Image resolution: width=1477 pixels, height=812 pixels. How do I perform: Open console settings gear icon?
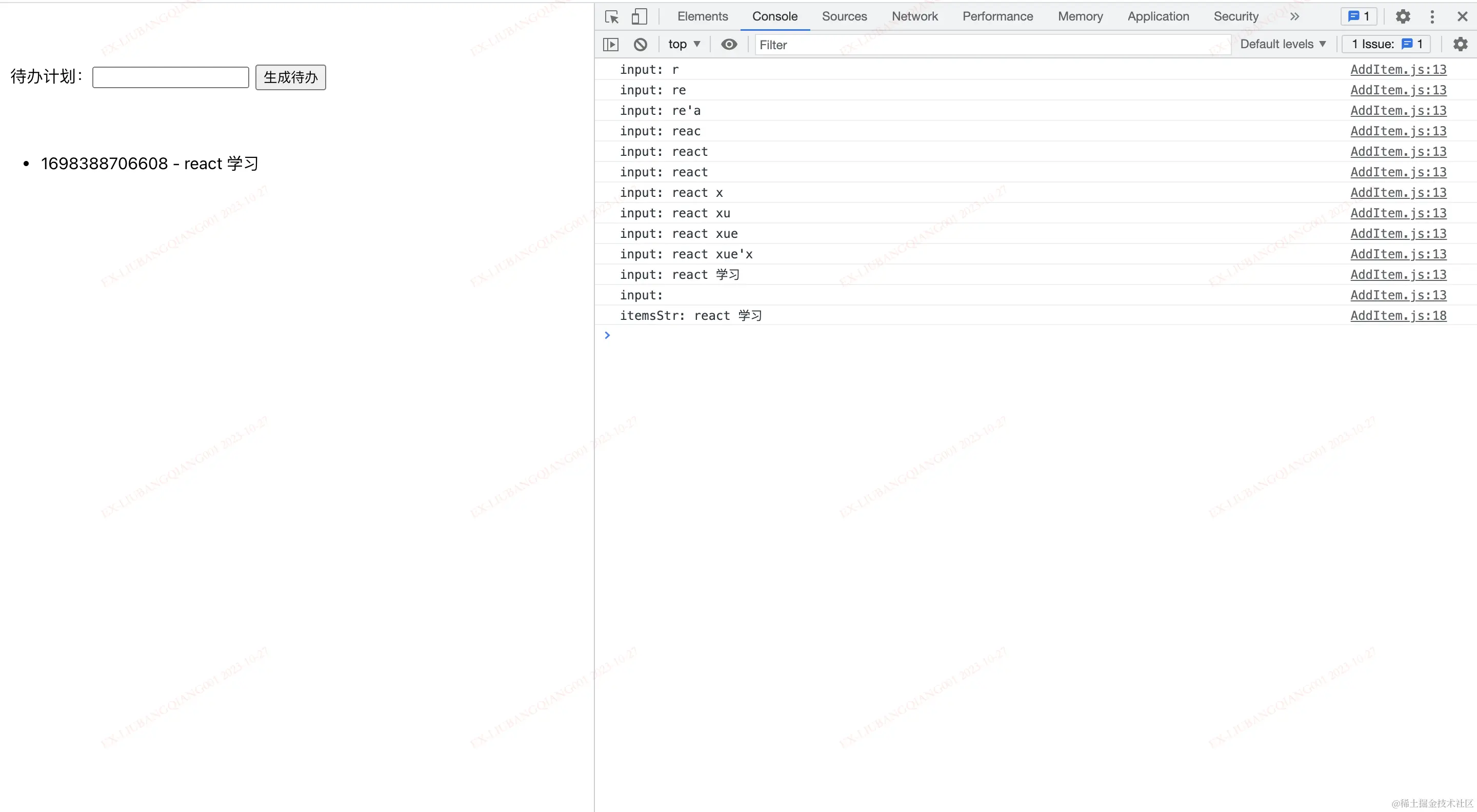(x=1460, y=44)
